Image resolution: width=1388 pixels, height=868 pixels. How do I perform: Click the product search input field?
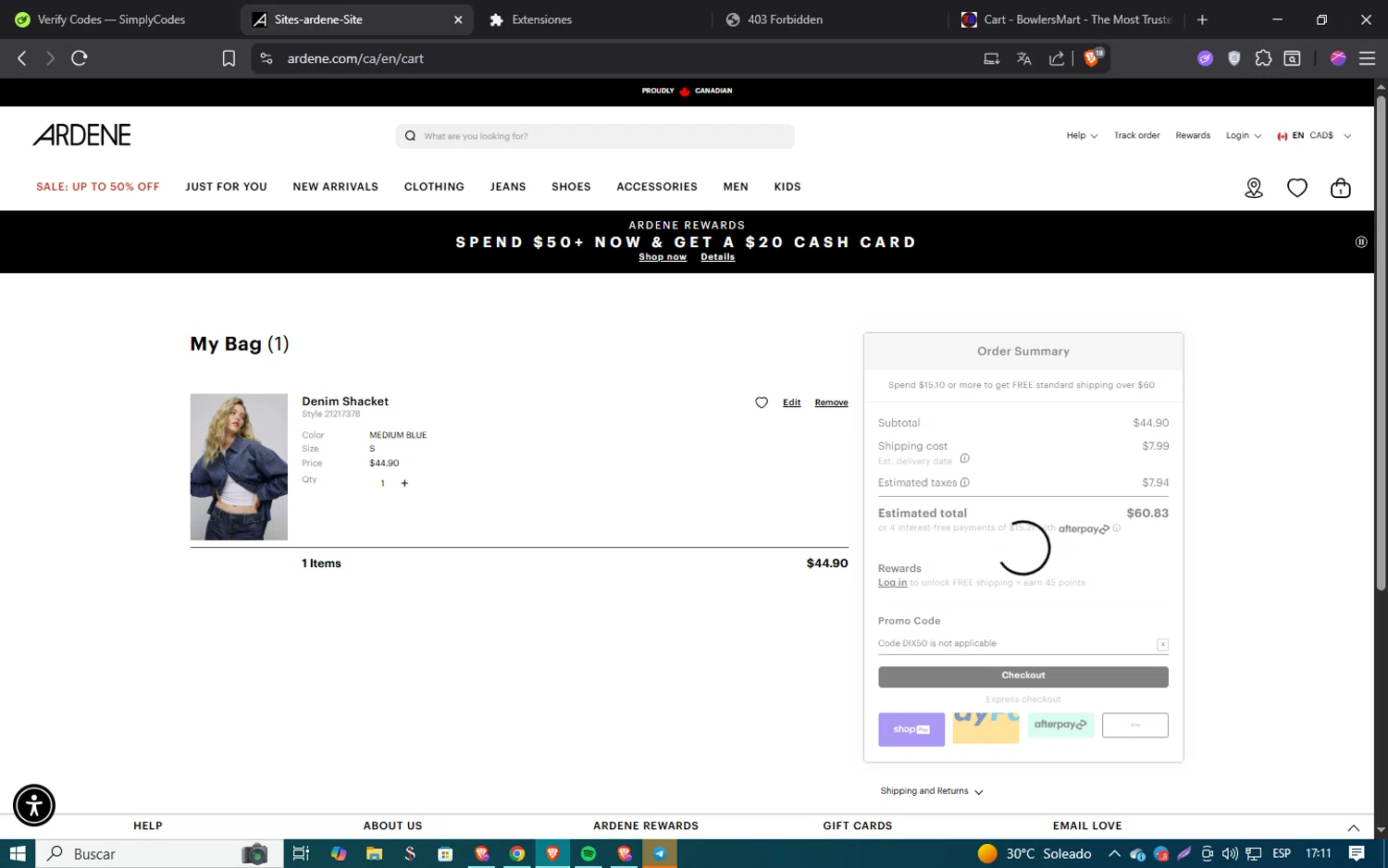(595, 136)
